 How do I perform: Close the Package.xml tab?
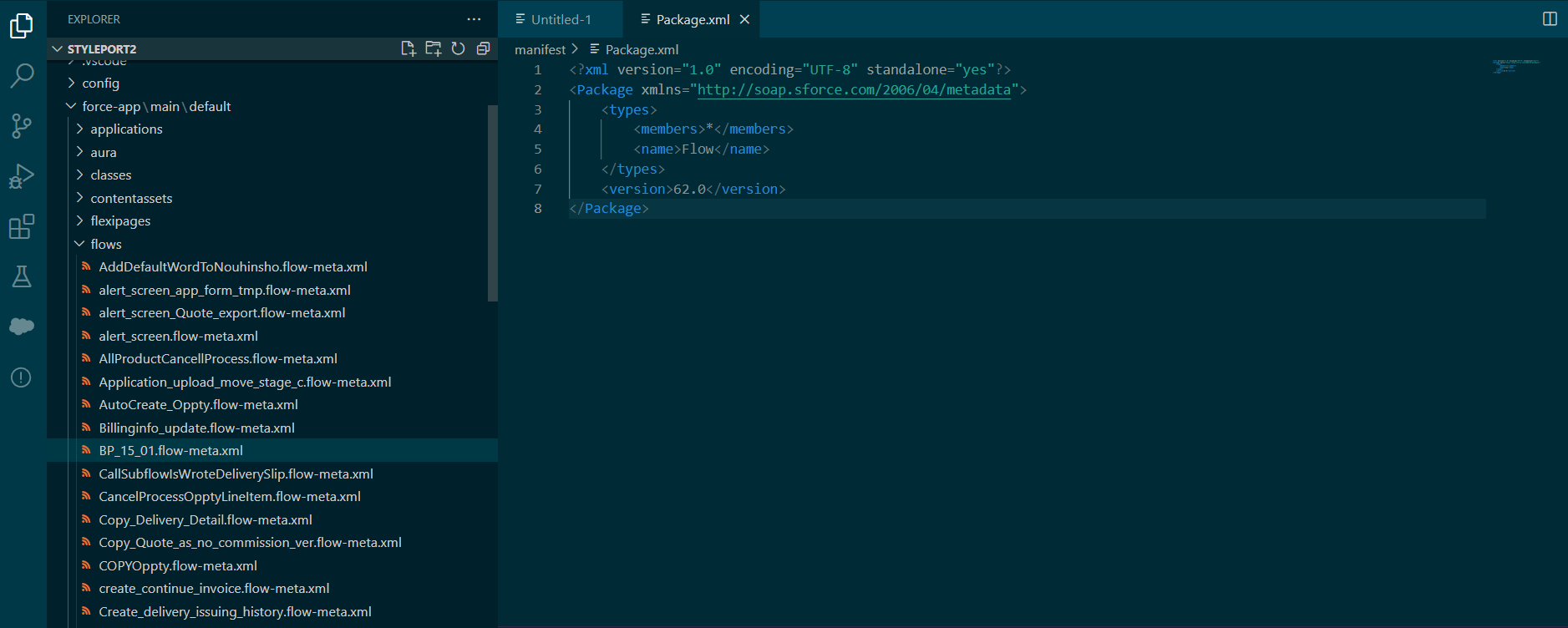point(744,19)
